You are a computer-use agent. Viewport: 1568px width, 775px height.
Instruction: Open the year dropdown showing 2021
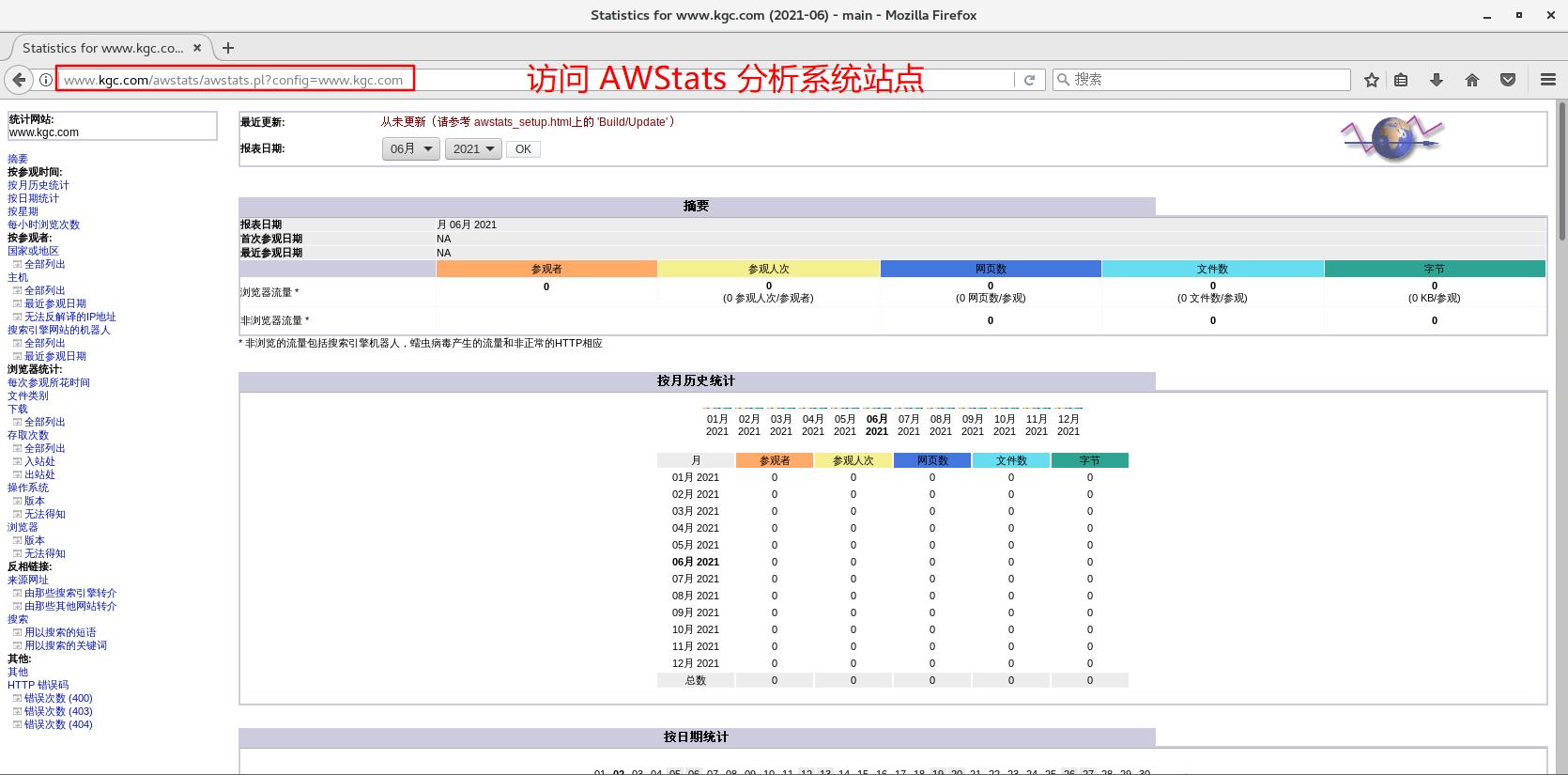(x=473, y=148)
